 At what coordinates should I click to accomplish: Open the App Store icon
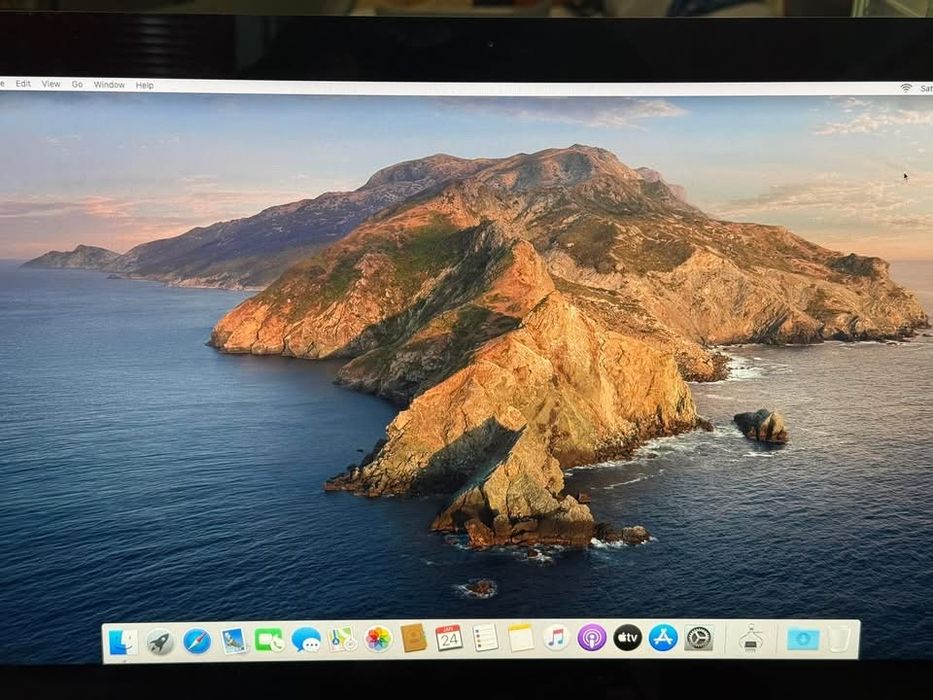663,638
